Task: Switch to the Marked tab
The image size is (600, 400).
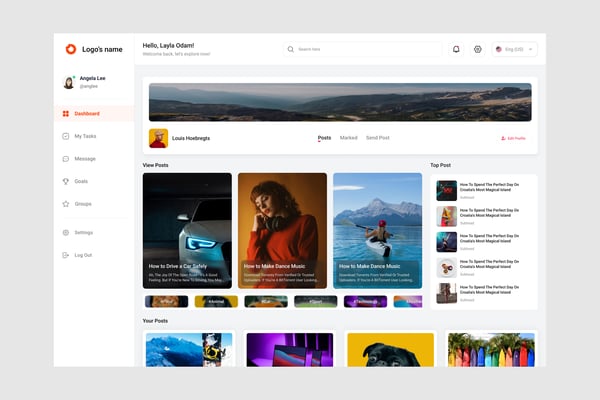Action: click(348, 138)
